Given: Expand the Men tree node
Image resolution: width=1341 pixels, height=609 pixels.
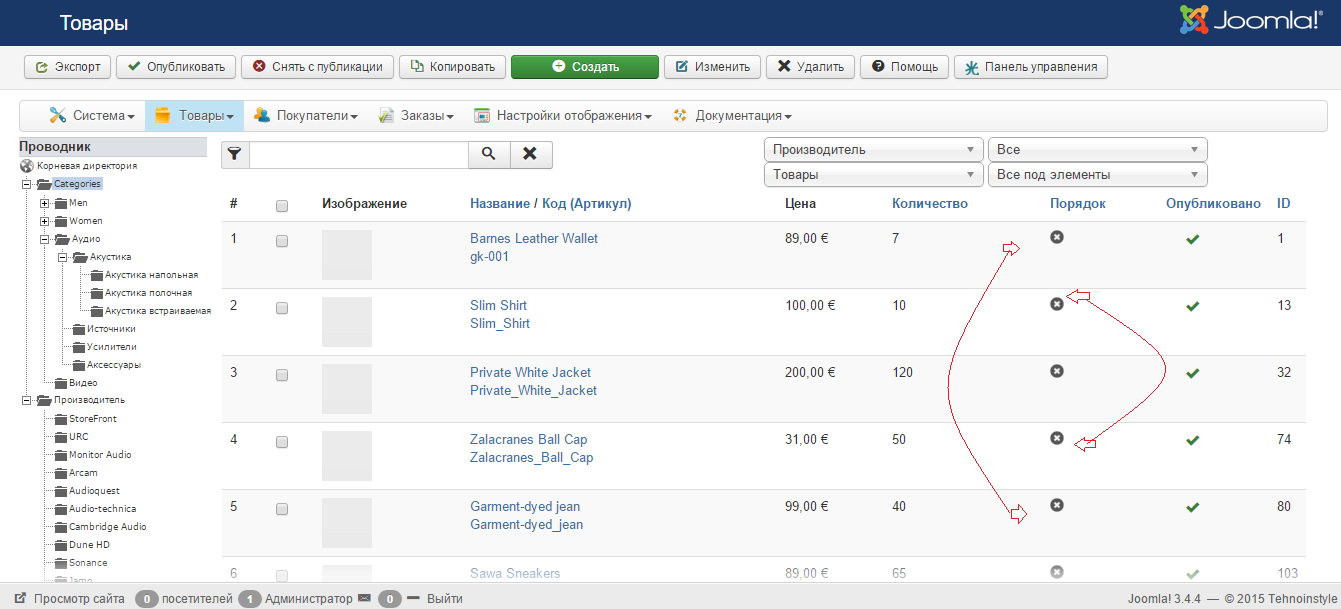Looking at the screenshot, I should tap(44, 203).
